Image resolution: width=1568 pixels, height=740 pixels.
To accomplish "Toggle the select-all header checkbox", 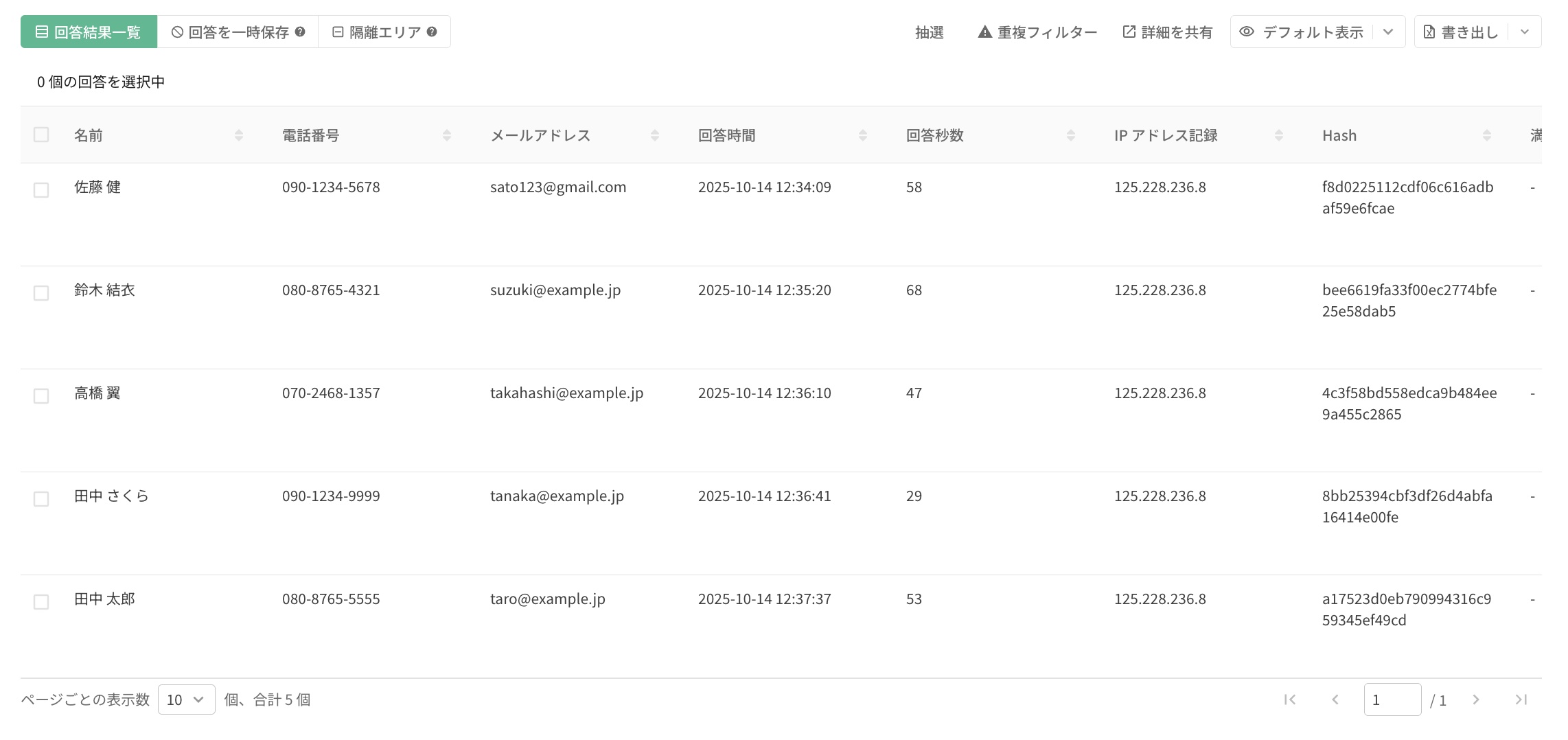I will tap(41, 135).
